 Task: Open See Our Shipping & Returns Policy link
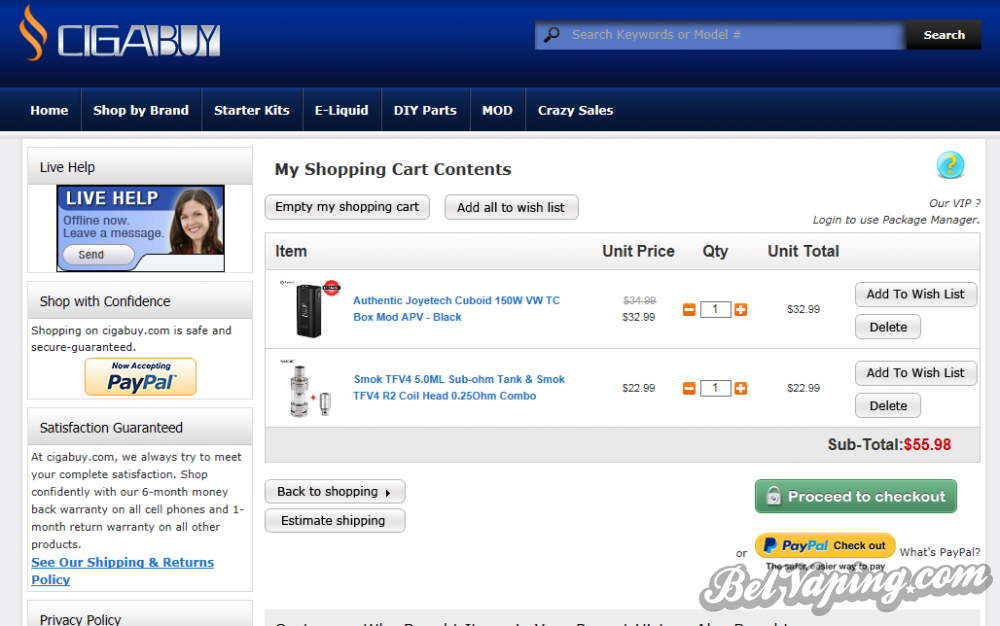click(122, 571)
